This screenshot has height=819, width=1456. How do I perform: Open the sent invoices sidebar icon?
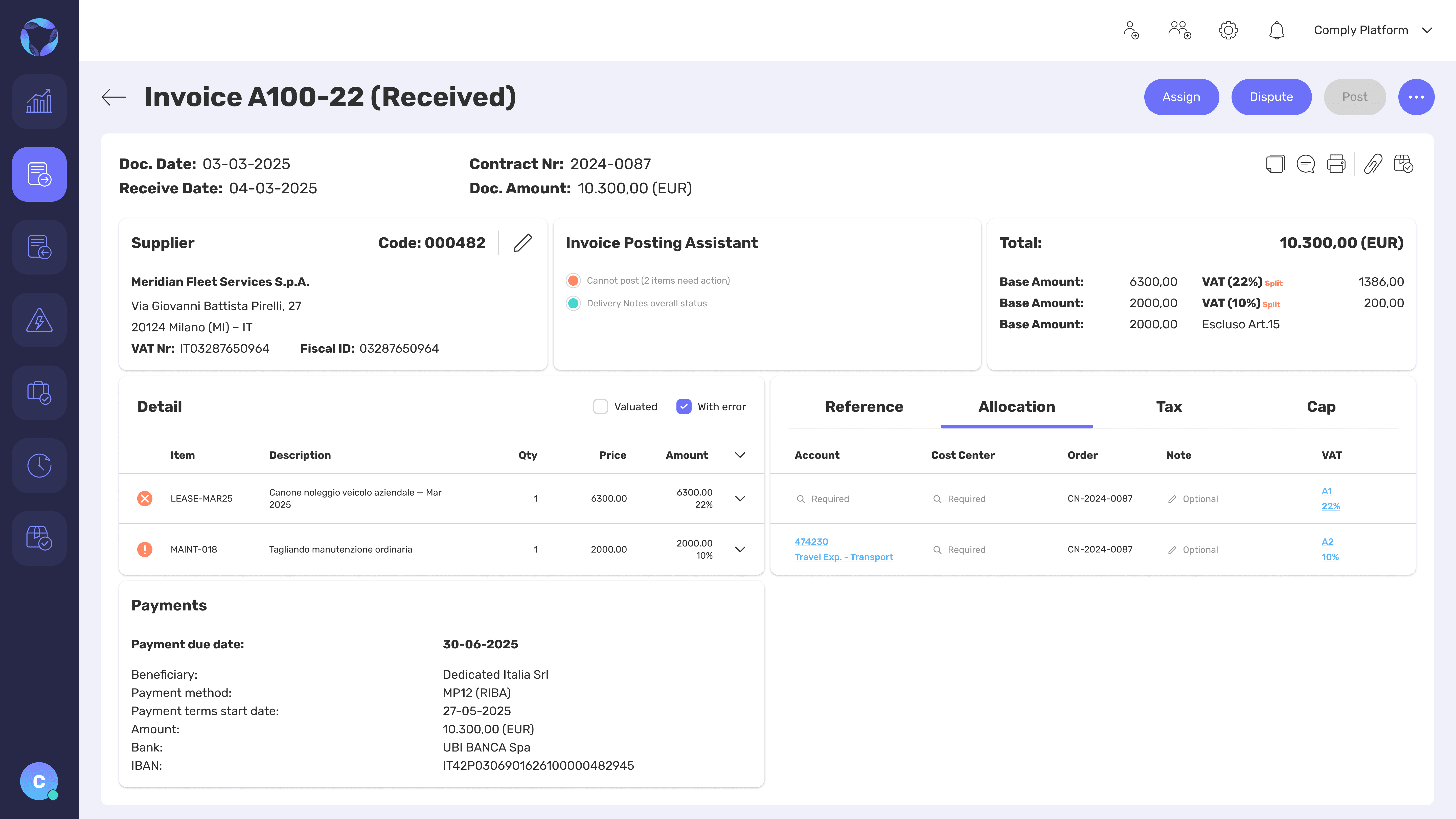tap(39, 247)
